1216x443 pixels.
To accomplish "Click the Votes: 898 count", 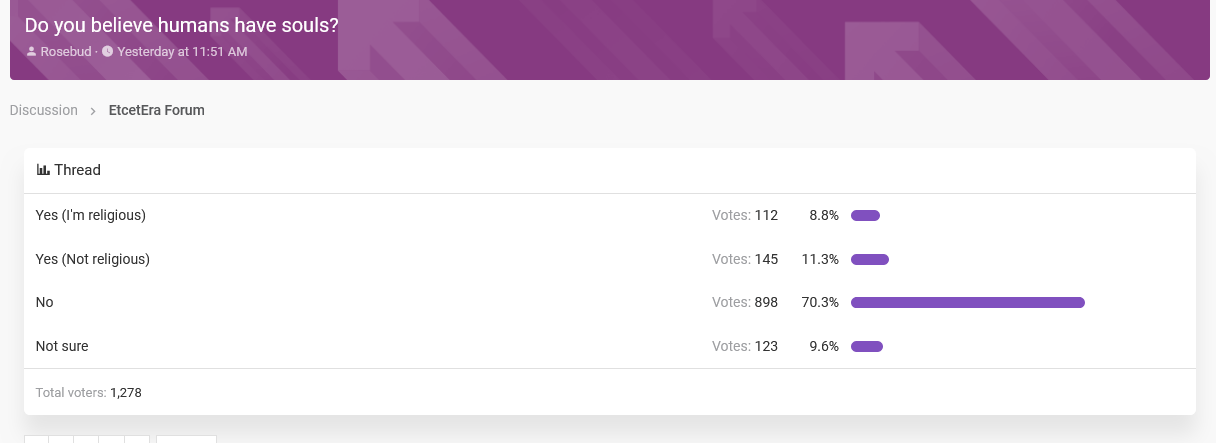I will tap(745, 302).
